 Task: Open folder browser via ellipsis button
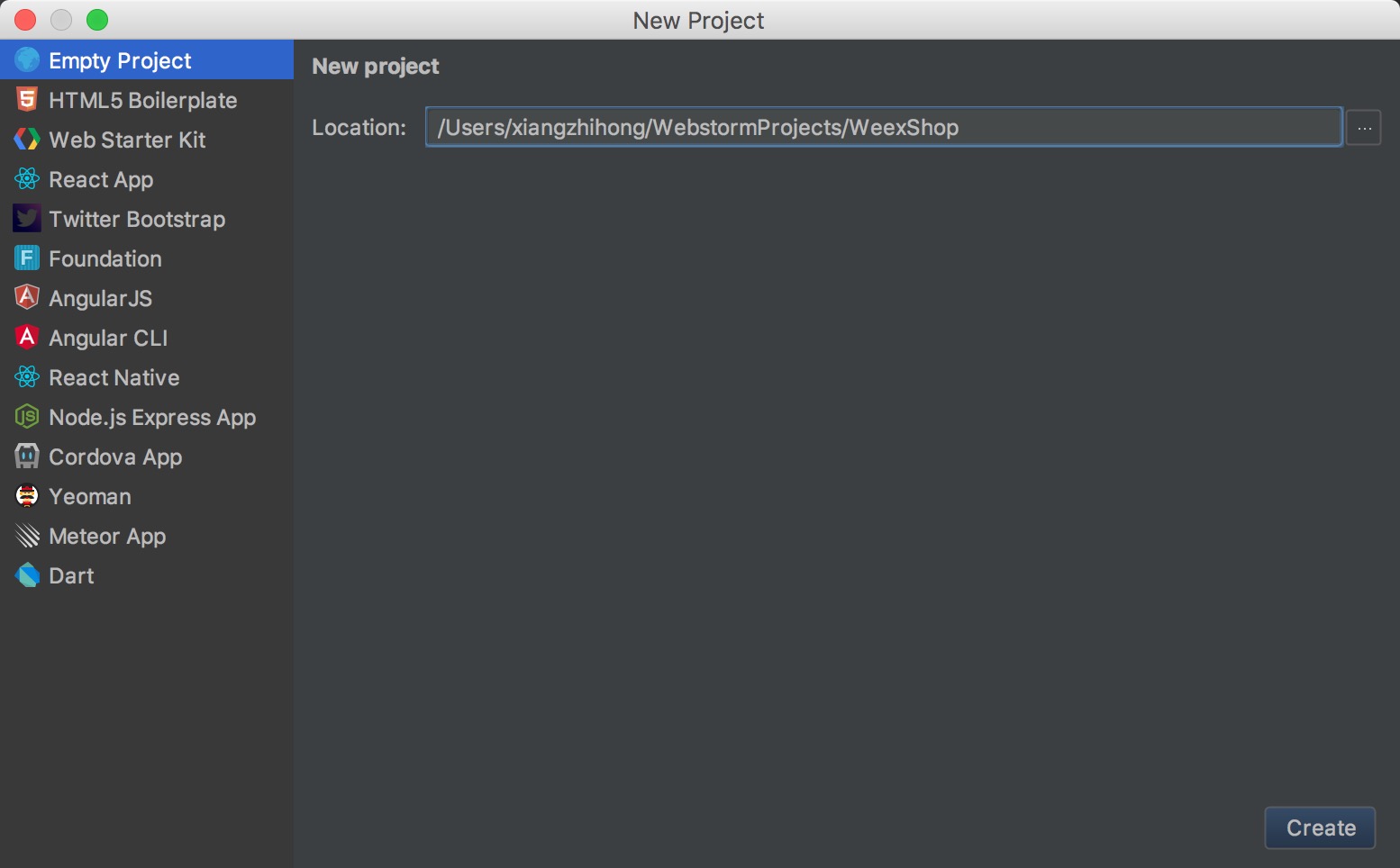pos(1364,127)
